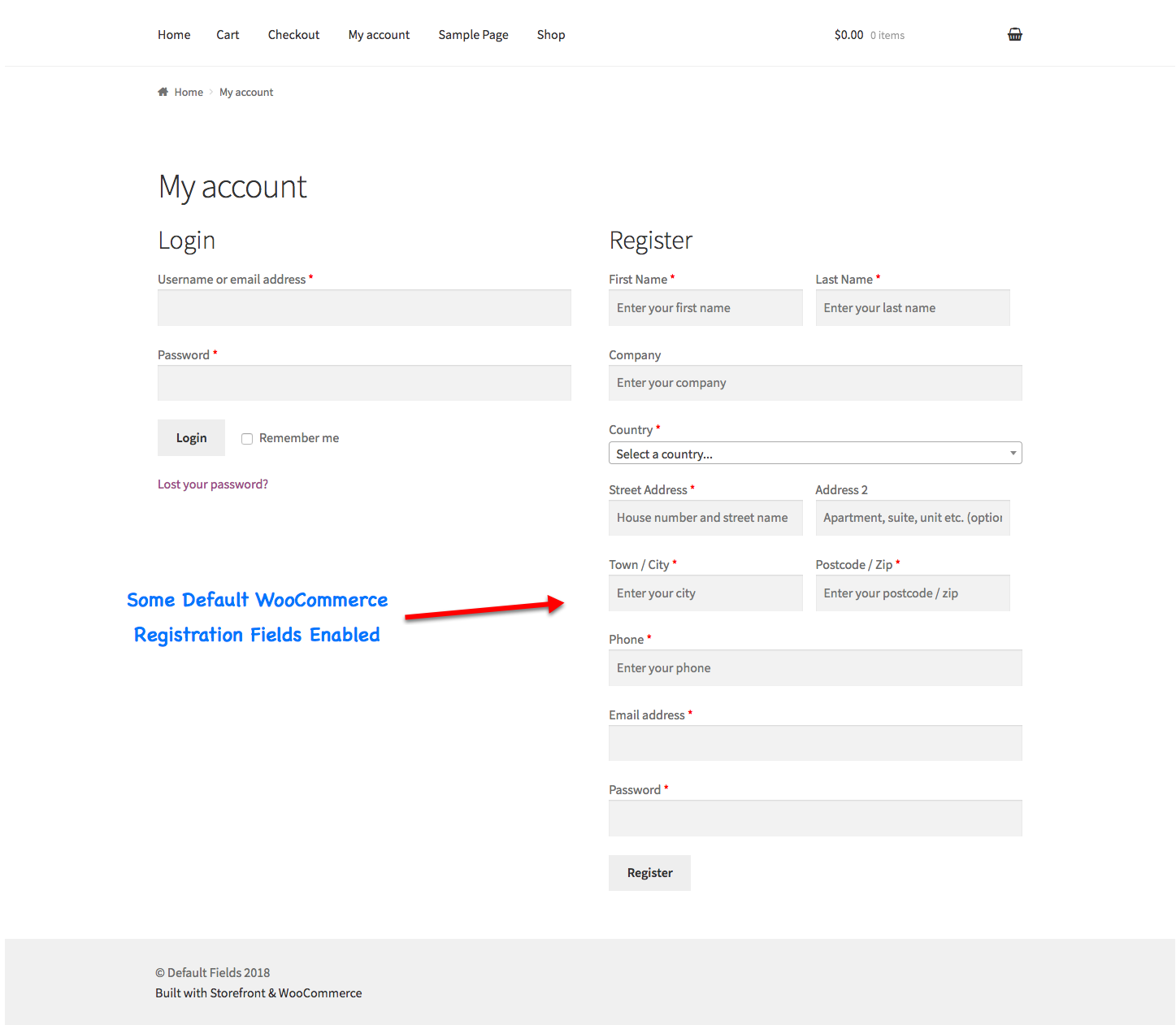Image resolution: width=1176 pixels, height=1025 pixels.
Task: Focus the Username or email address field
Action: [364, 308]
